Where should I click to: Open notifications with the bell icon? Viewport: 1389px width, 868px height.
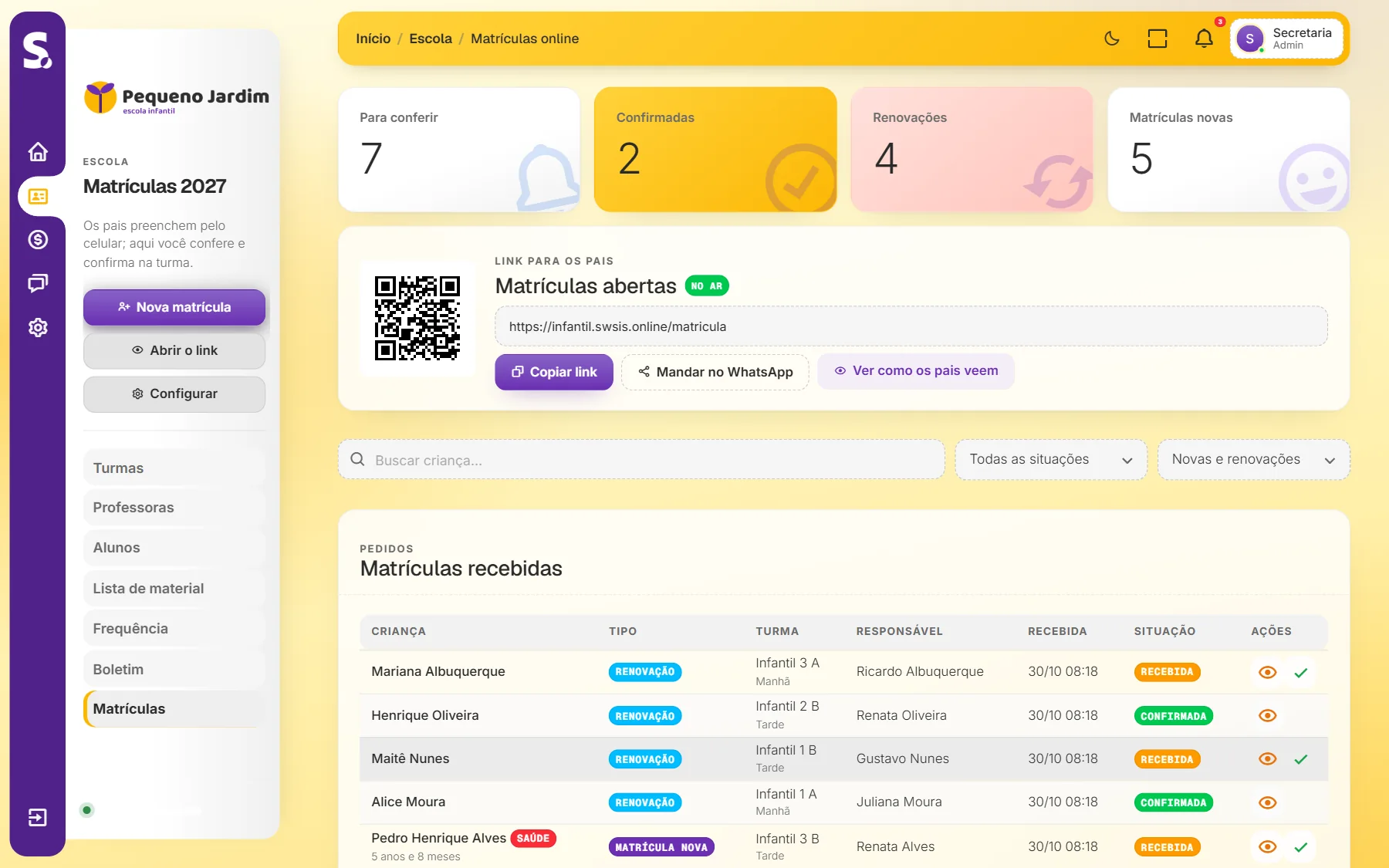pos(1204,39)
